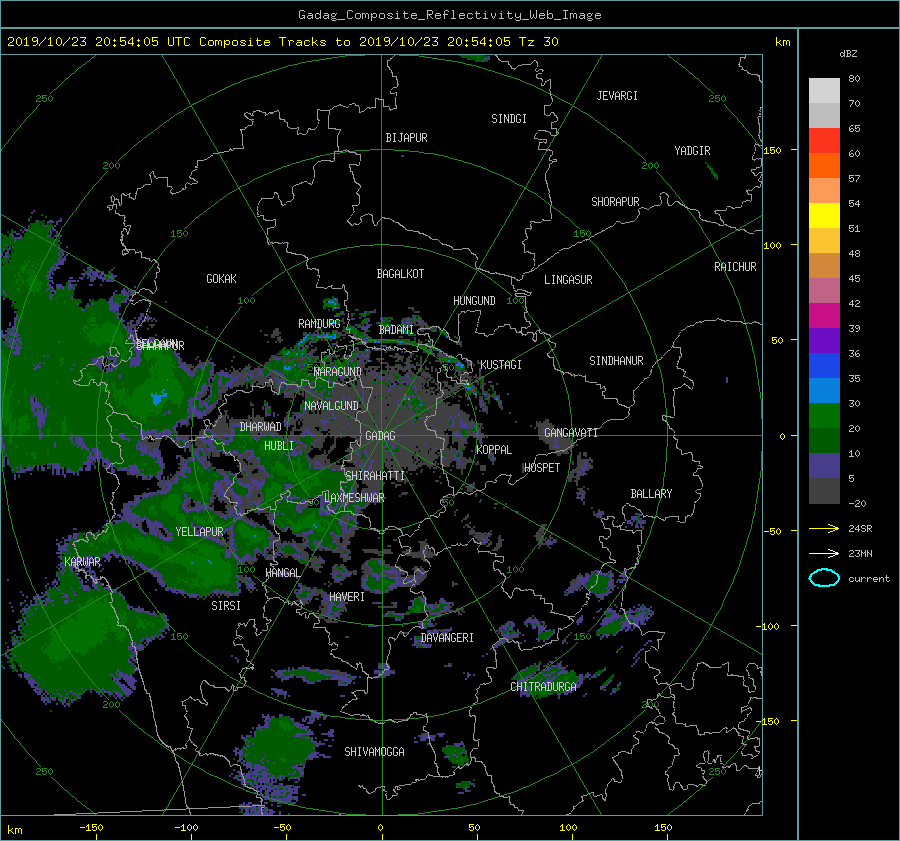Click the BALLARY city label
Image resolution: width=900 pixels, height=841 pixels.
point(651,494)
